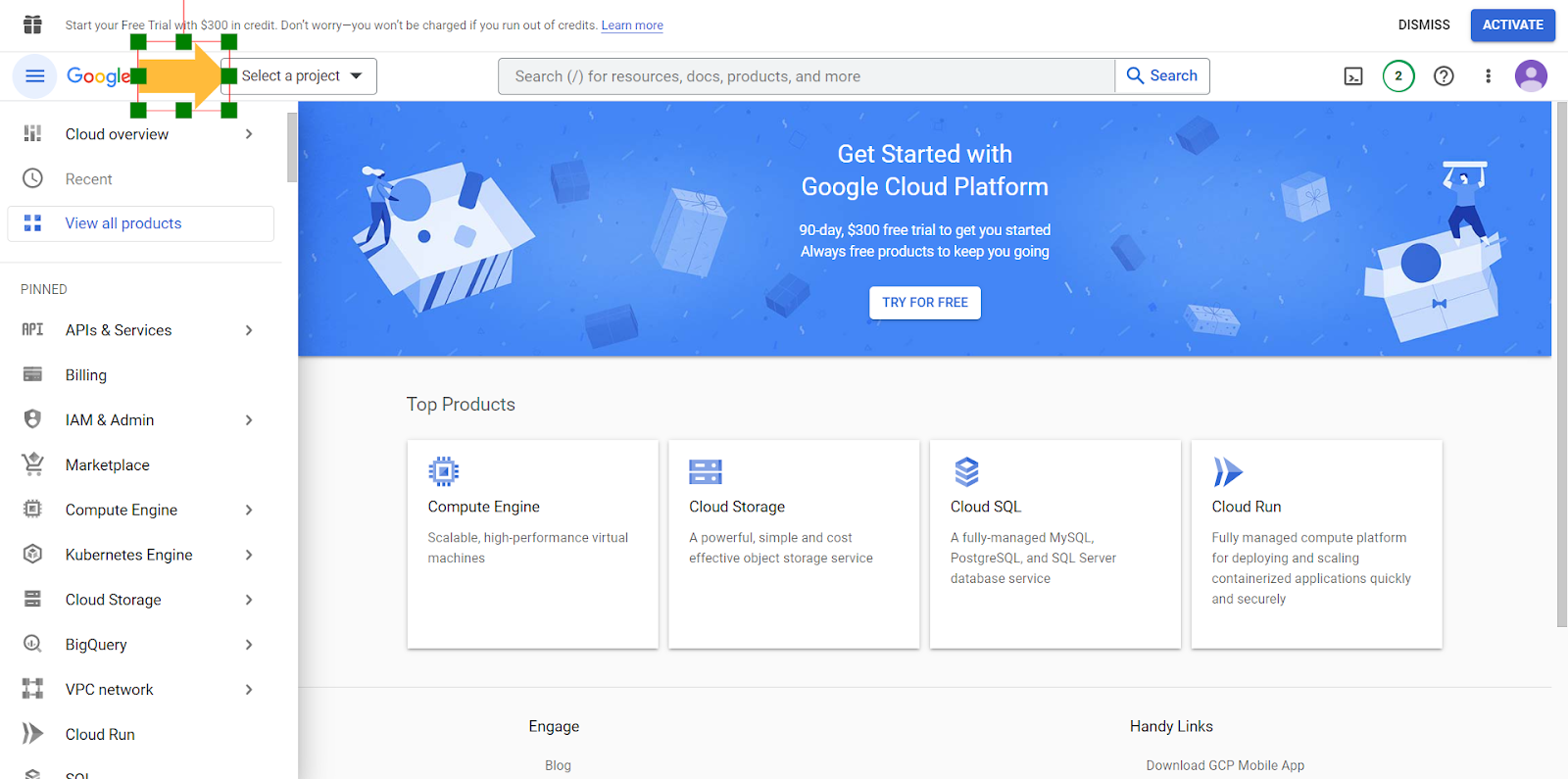This screenshot has height=779, width=1568.
Task: Click the Cloud Run card icon
Action: coord(1228,472)
